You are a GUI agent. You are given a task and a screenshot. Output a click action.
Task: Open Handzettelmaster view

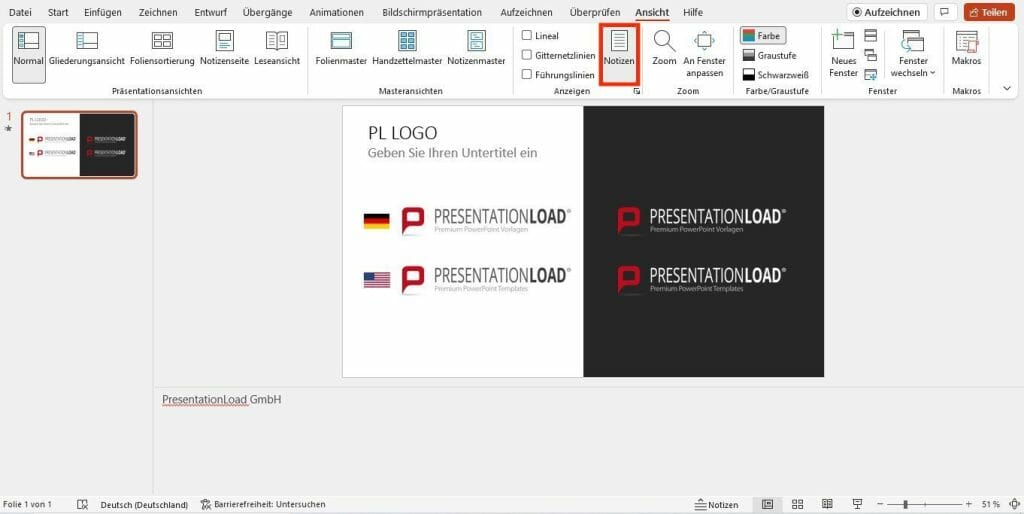tap(408, 49)
